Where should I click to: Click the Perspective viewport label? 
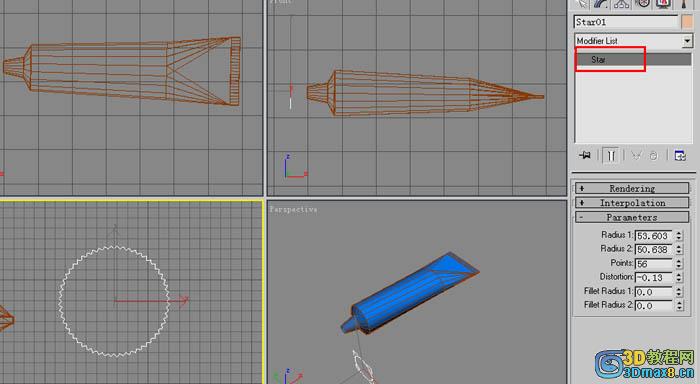click(293, 209)
